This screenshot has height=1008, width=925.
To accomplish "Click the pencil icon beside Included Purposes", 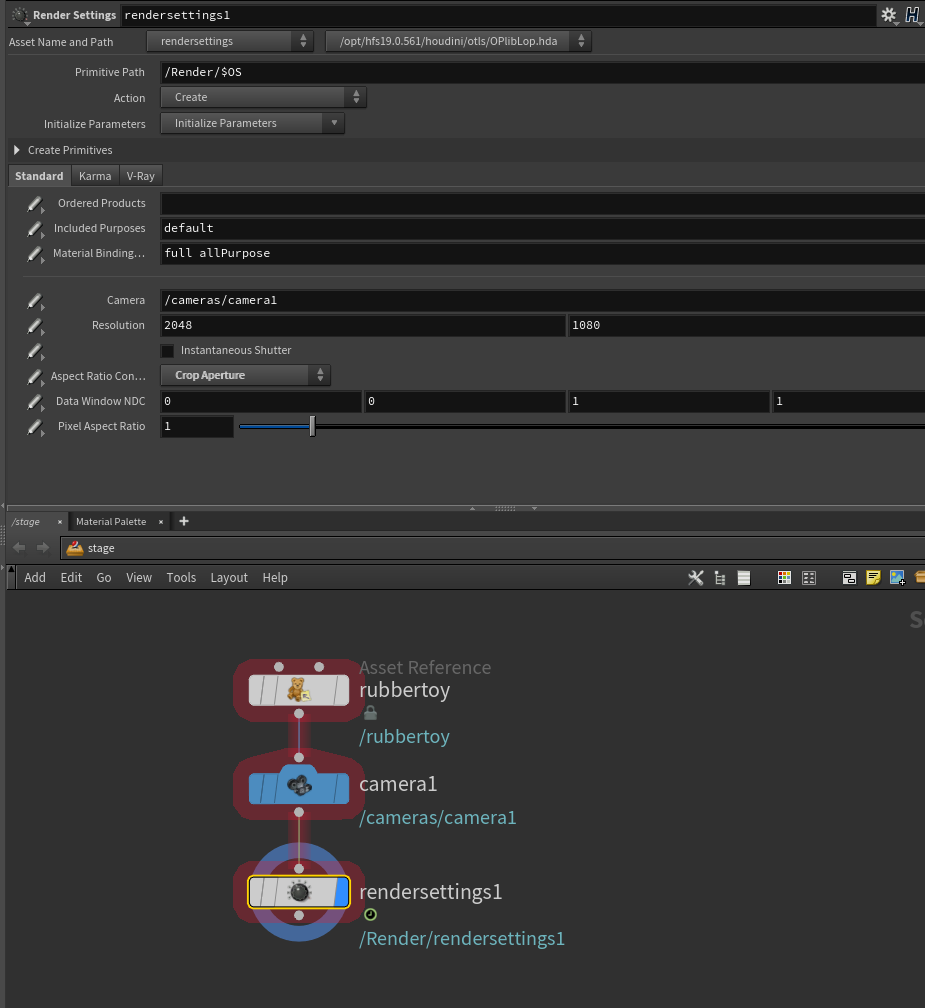I will coord(35,230).
